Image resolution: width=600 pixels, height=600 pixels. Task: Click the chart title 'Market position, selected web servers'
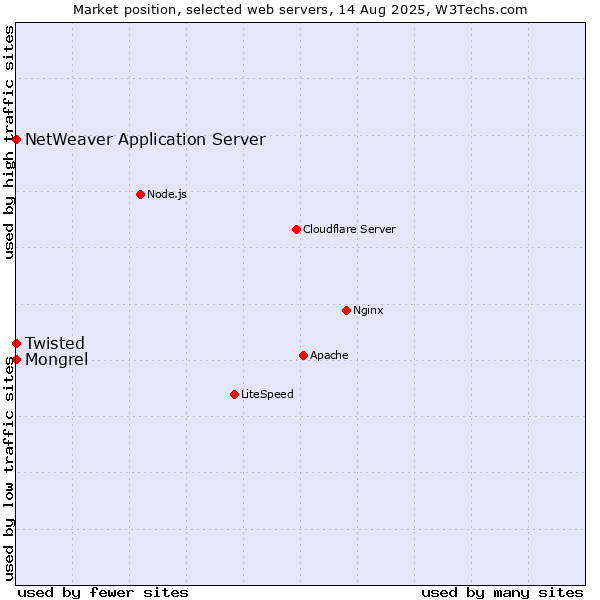pos(300,10)
